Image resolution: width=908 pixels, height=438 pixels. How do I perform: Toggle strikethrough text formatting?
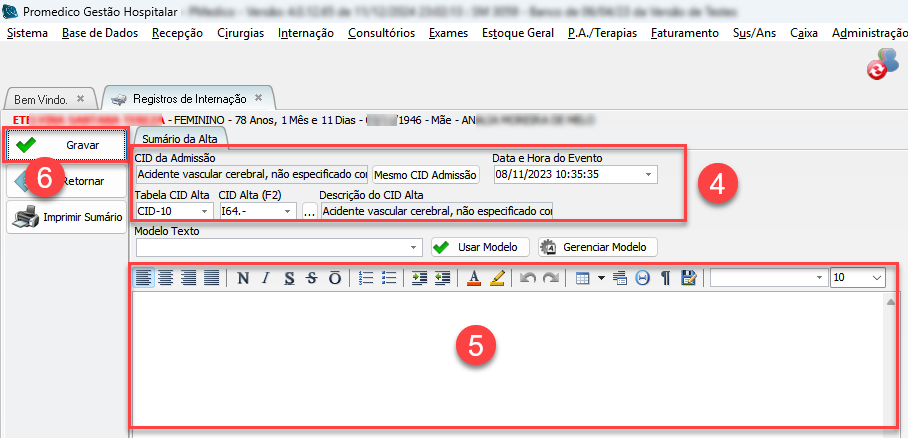pyautogui.click(x=312, y=278)
